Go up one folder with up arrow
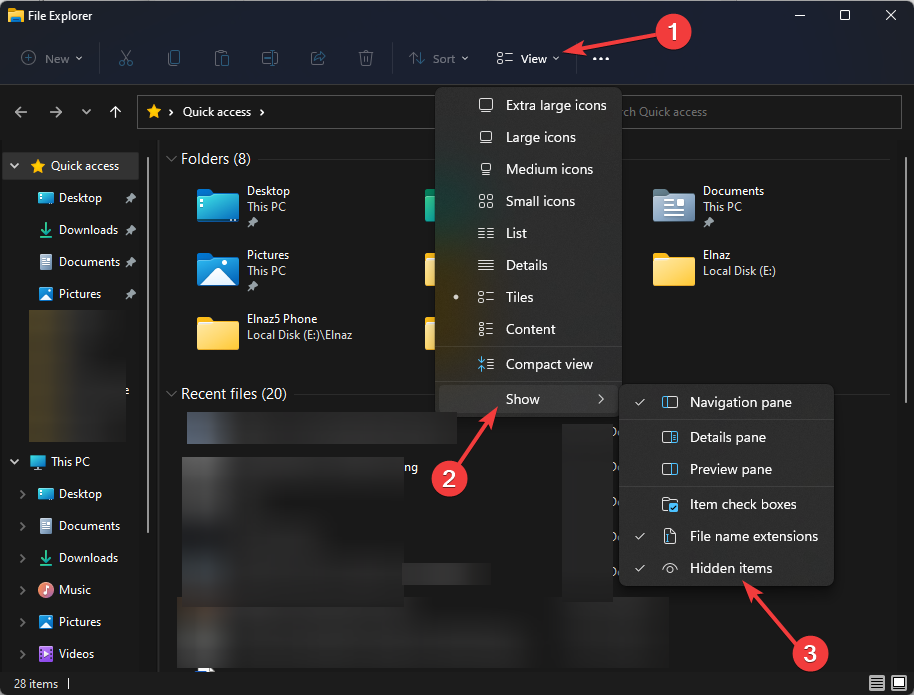914x695 pixels. pyautogui.click(x=116, y=112)
